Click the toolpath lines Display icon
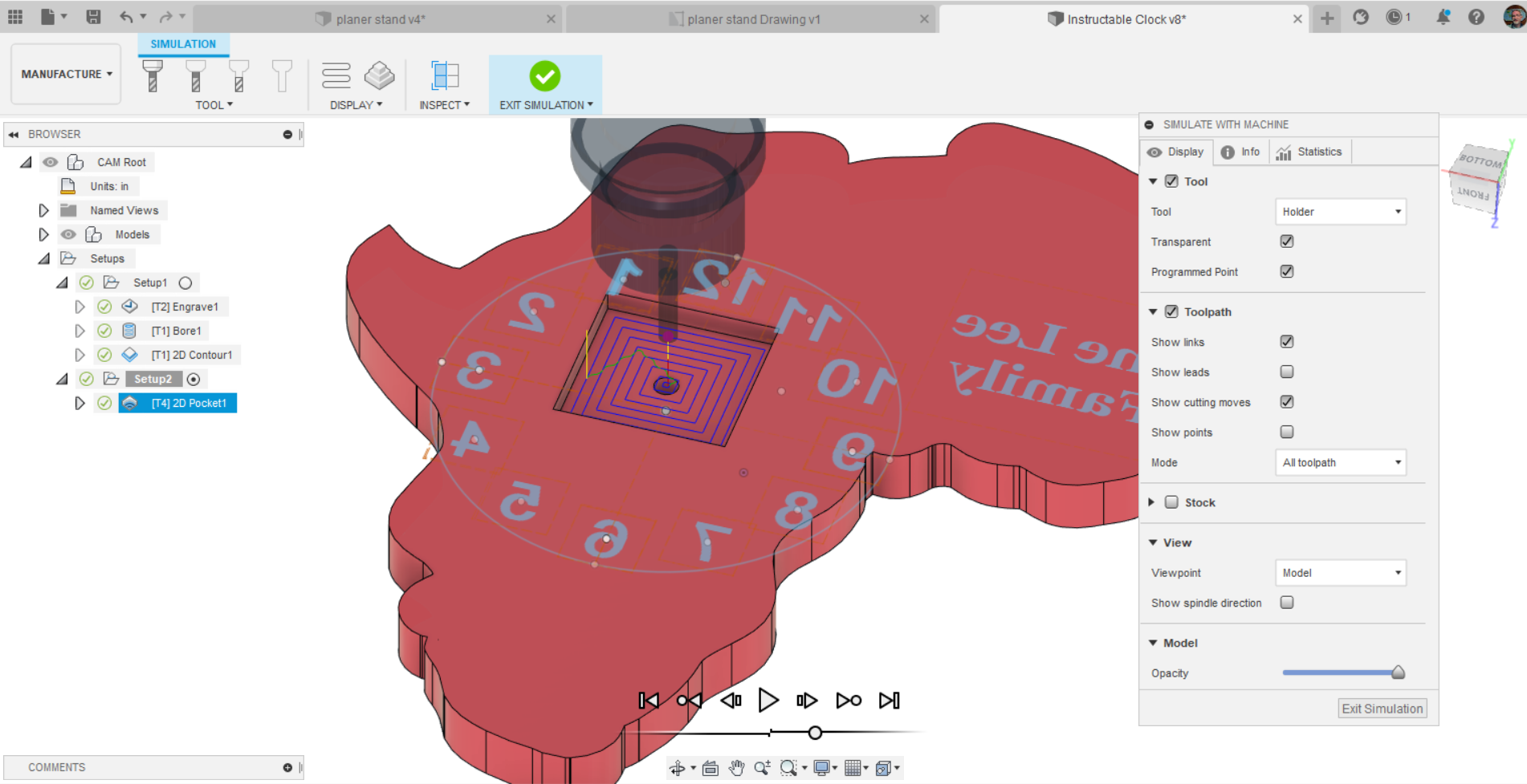The width and height of the screenshot is (1527, 784). (x=336, y=75)
